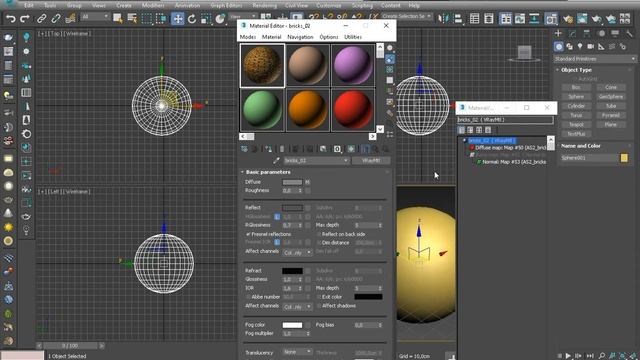The image size is (640, 360).
Task: Activate the Select and Scale tool
Action: pos(206,18)
